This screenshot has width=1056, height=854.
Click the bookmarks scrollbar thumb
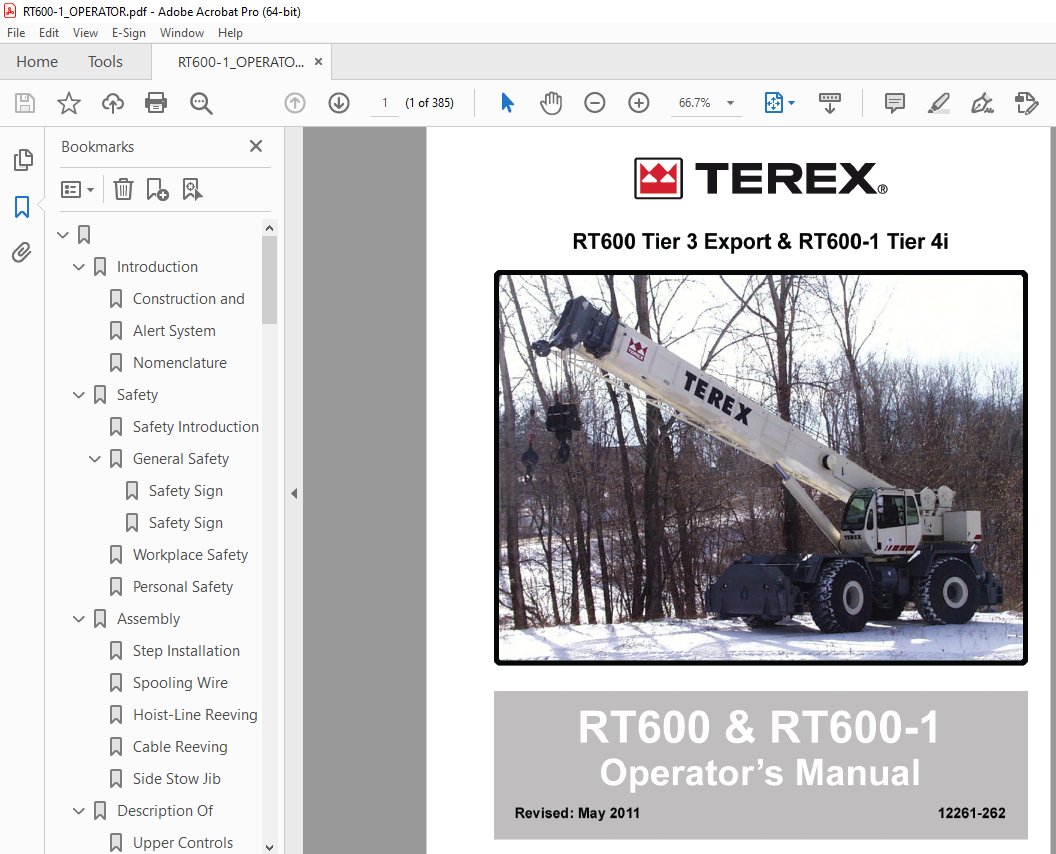269,280
